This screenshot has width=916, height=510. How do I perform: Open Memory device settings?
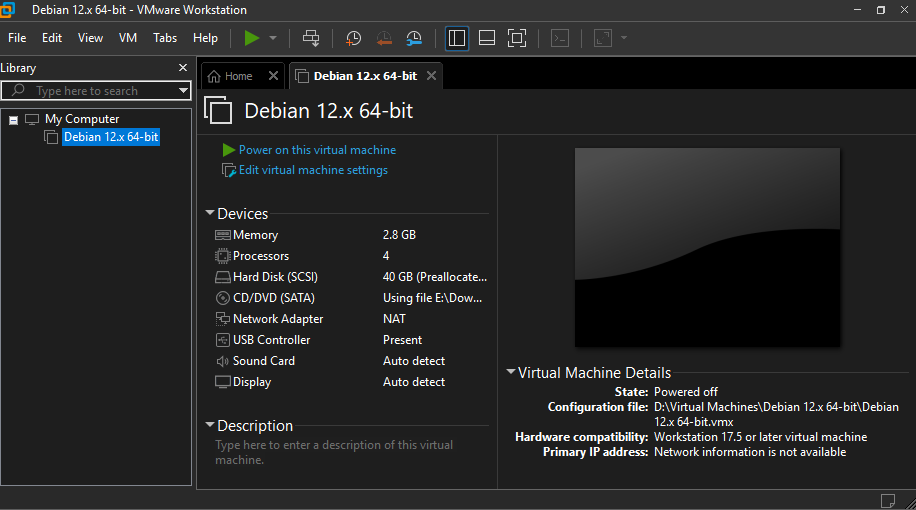255,235
